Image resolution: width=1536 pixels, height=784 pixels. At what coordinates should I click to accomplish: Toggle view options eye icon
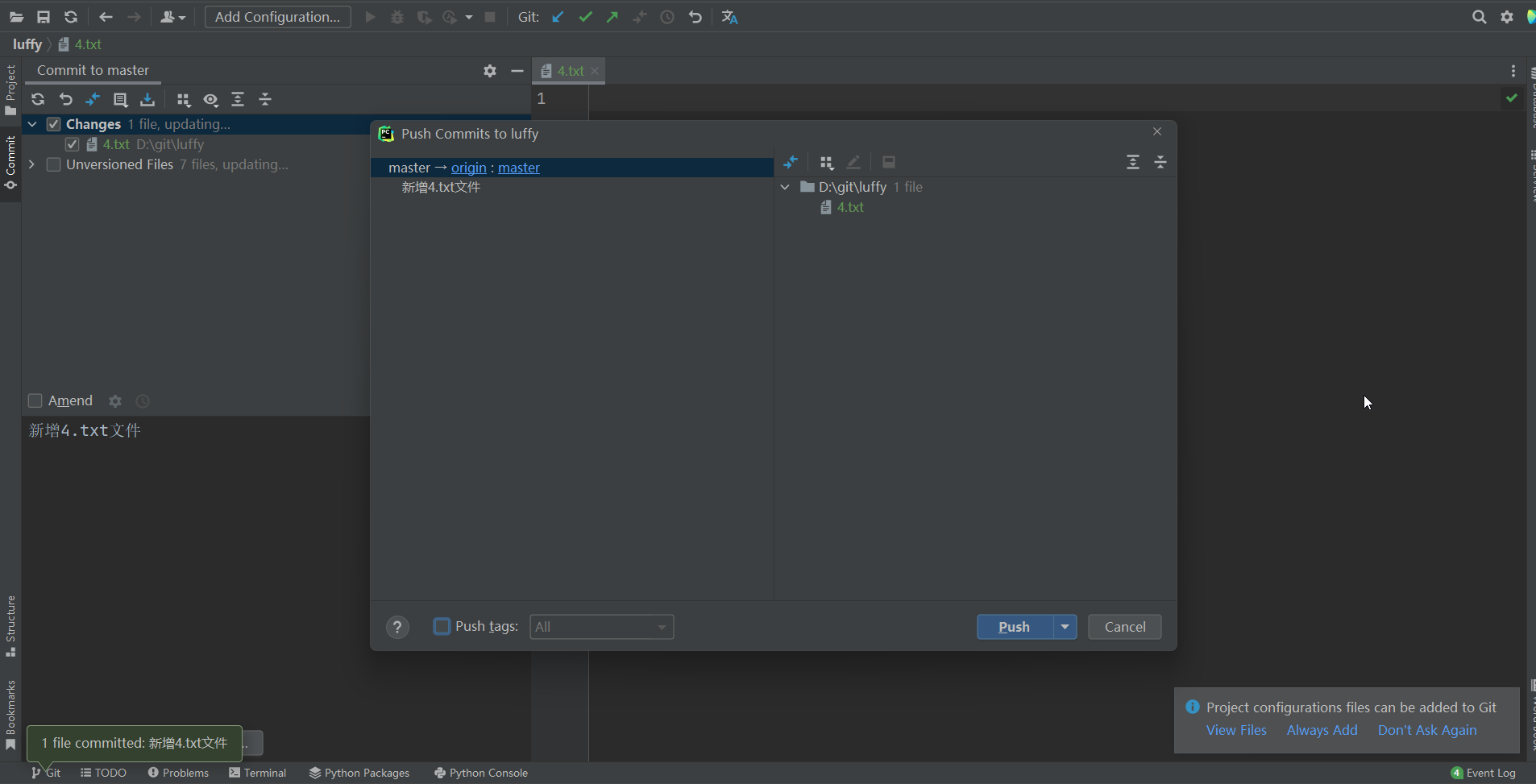click(x=211, y=99)
